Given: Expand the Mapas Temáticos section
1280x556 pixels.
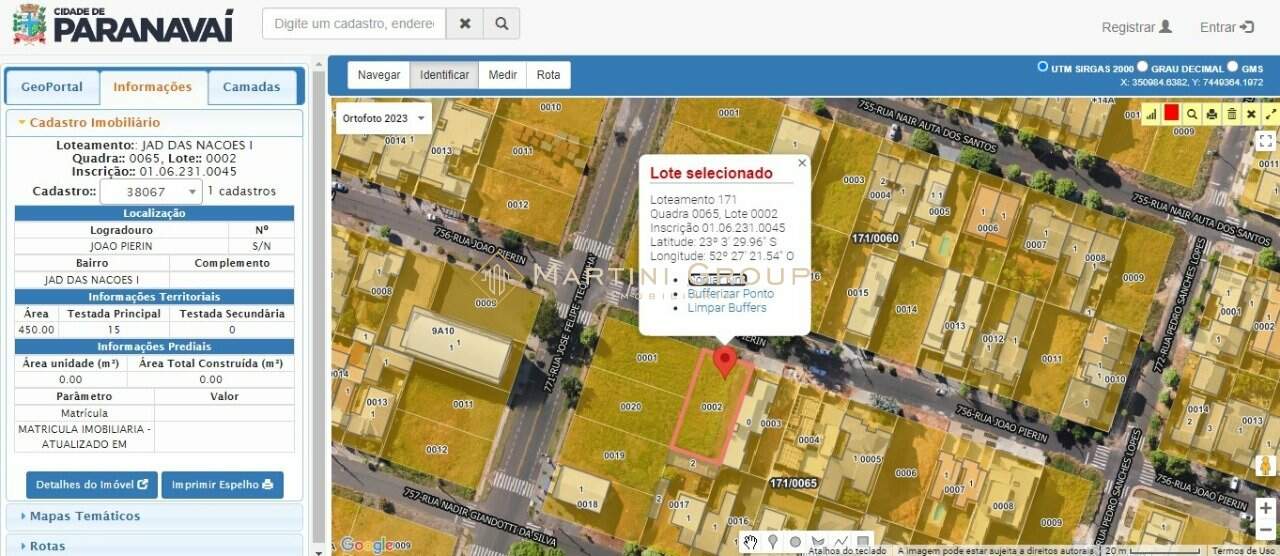Looking at the screenshot, I should click(154, 517).
